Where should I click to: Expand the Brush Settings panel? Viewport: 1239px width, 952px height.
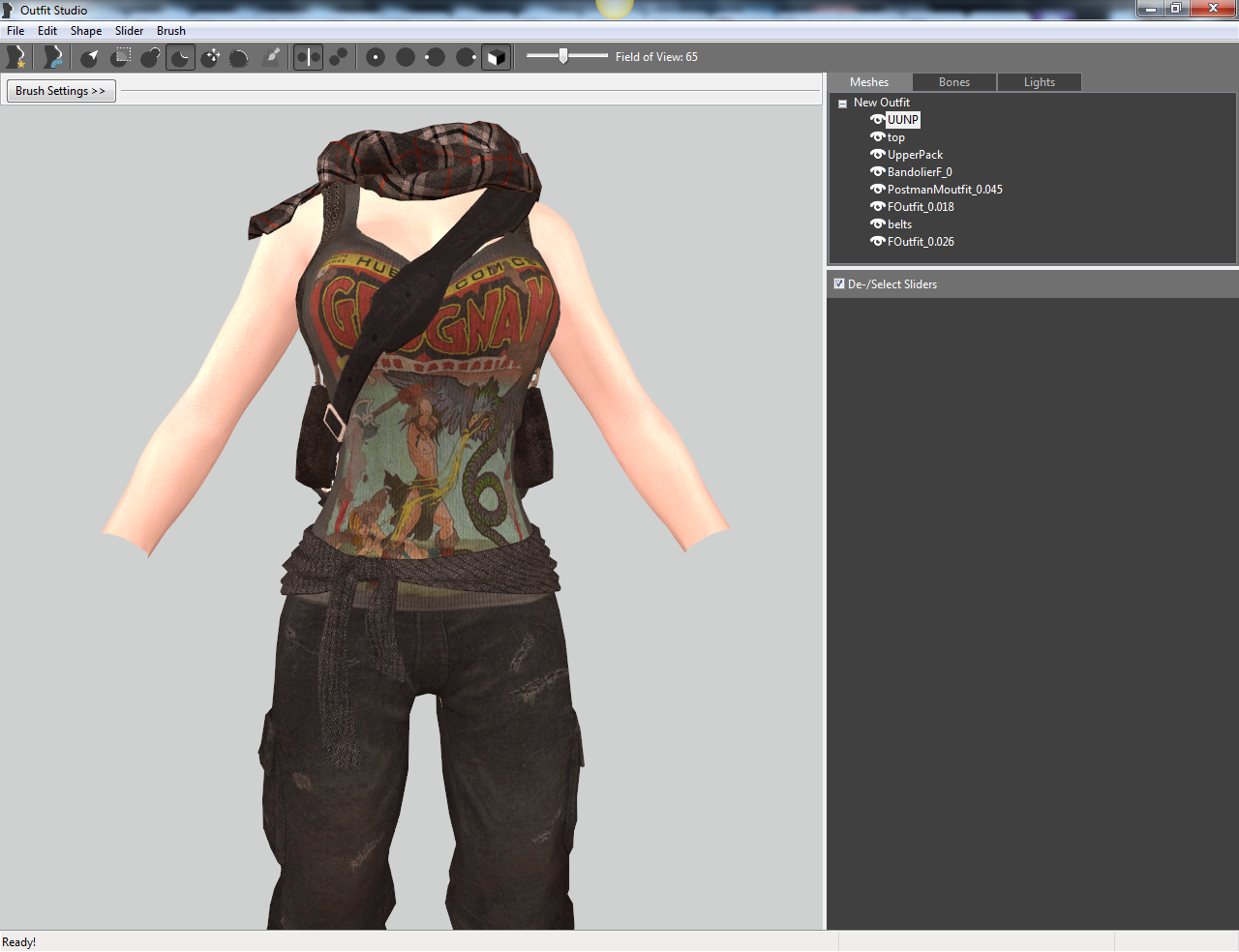[61, 91]
